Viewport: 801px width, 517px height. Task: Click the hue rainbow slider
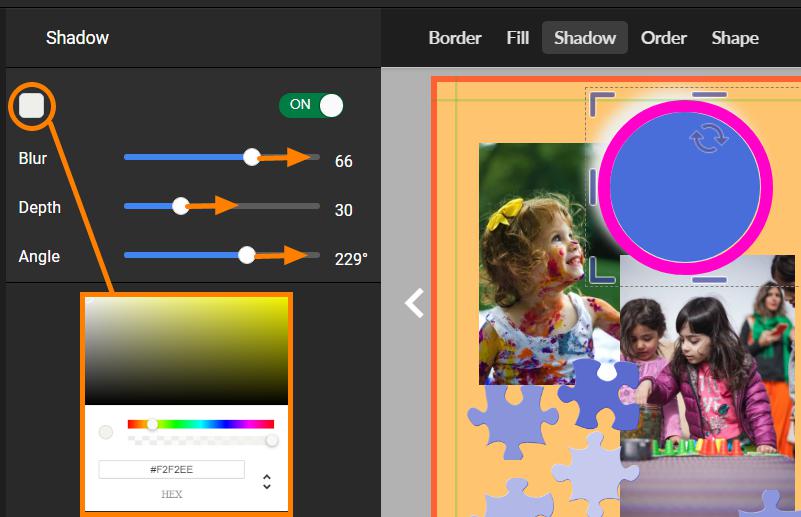tap(201, 424)
